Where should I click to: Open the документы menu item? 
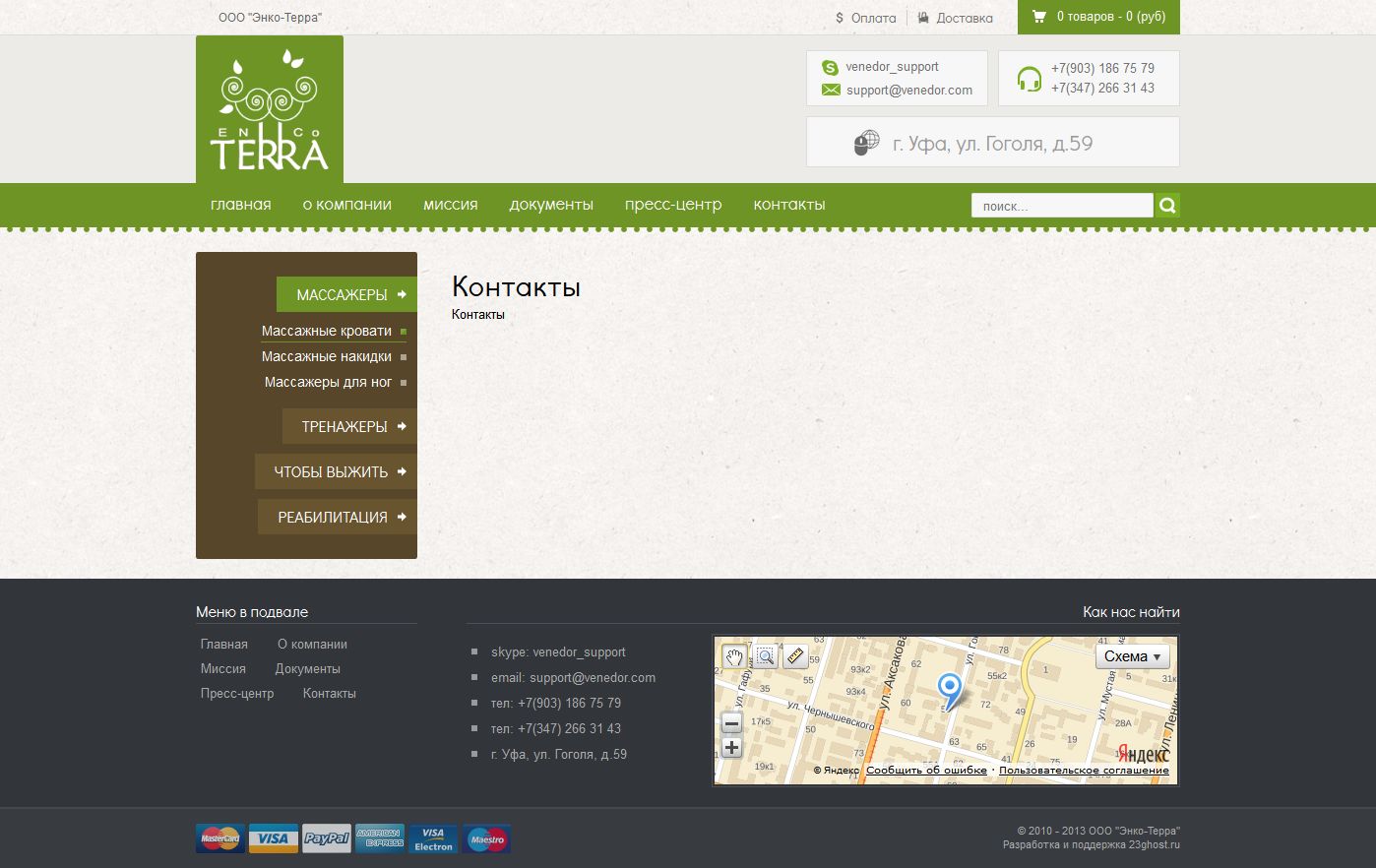coord(551,205)
